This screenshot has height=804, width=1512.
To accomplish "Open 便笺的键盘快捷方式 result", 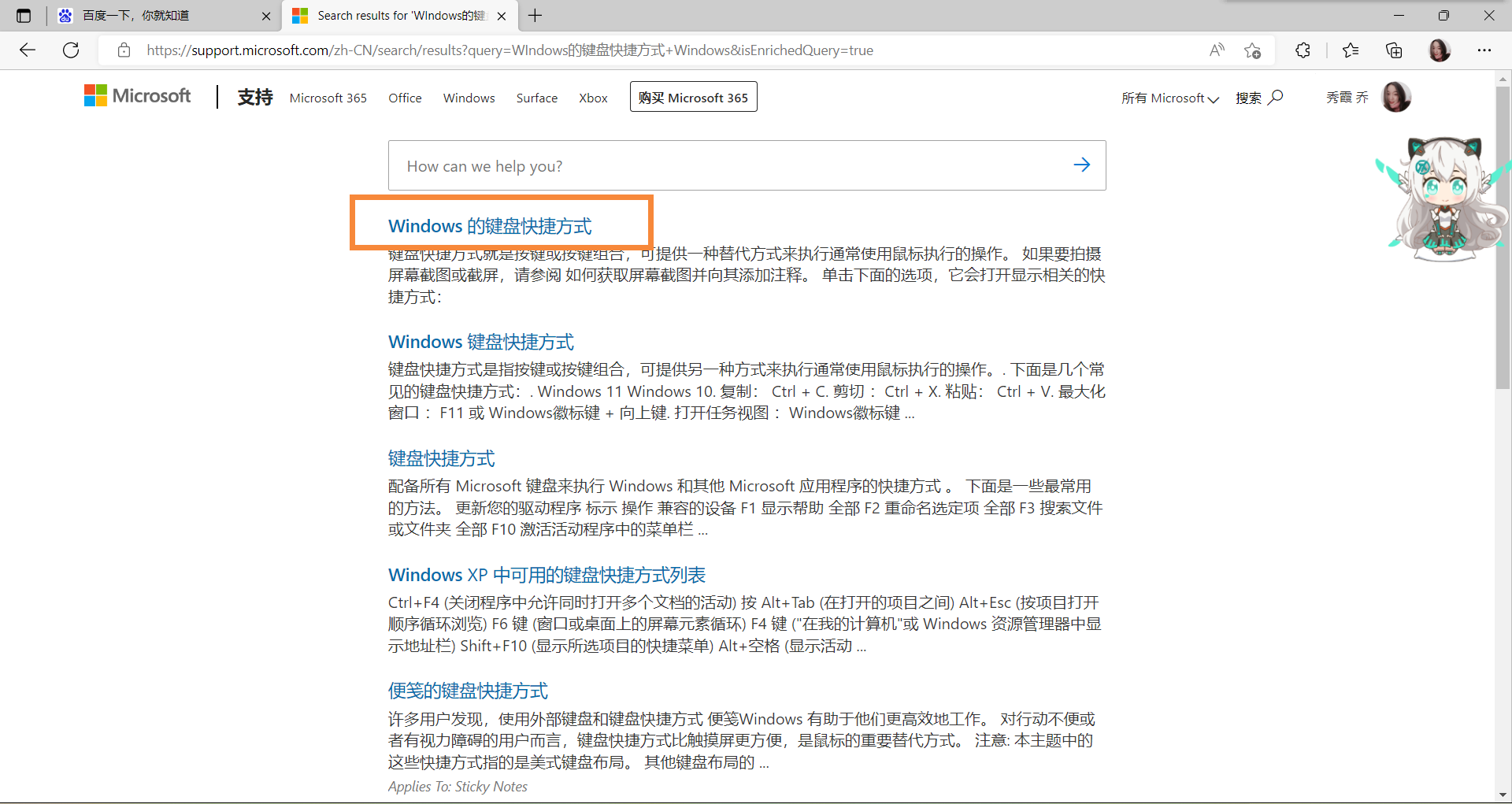I will coord(468,691).
